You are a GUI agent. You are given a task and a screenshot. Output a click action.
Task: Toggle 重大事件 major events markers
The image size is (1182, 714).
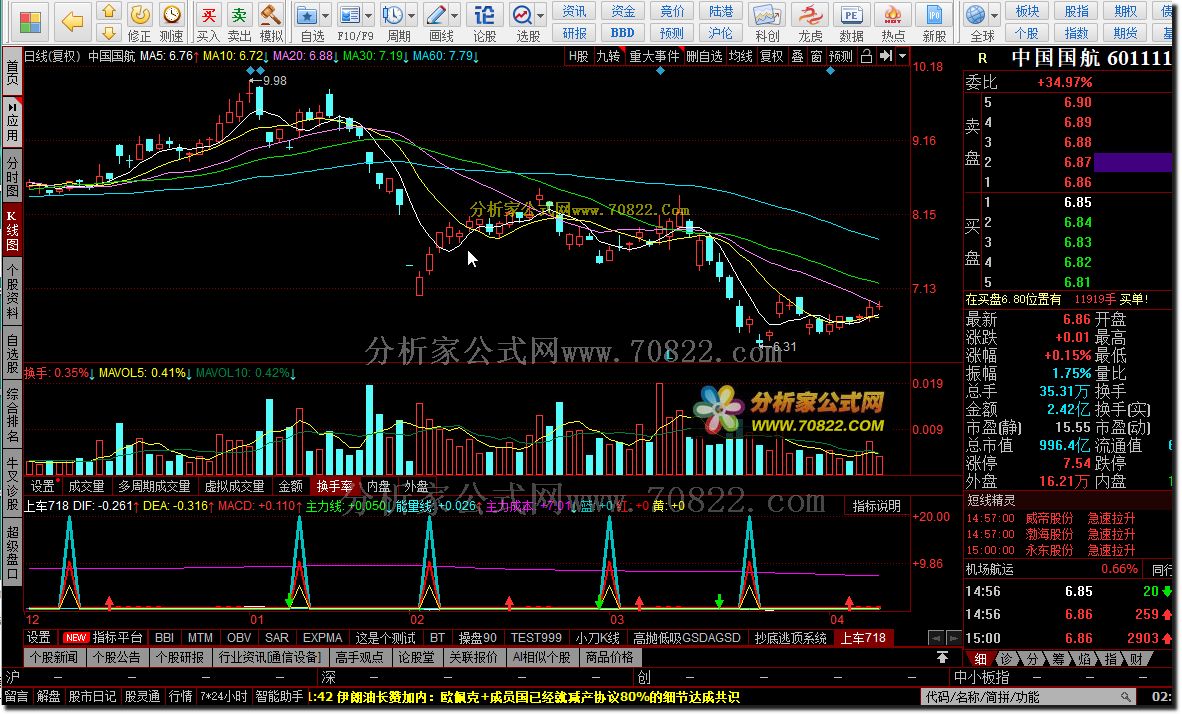pyautogui.click(x=654, y=56)
